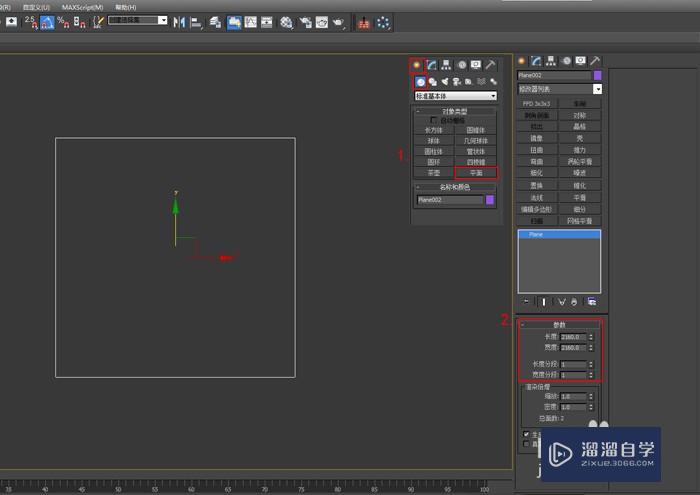Select the Geometry category icon
This screenshot has width=700, height=495.
[x=420, y=82]
